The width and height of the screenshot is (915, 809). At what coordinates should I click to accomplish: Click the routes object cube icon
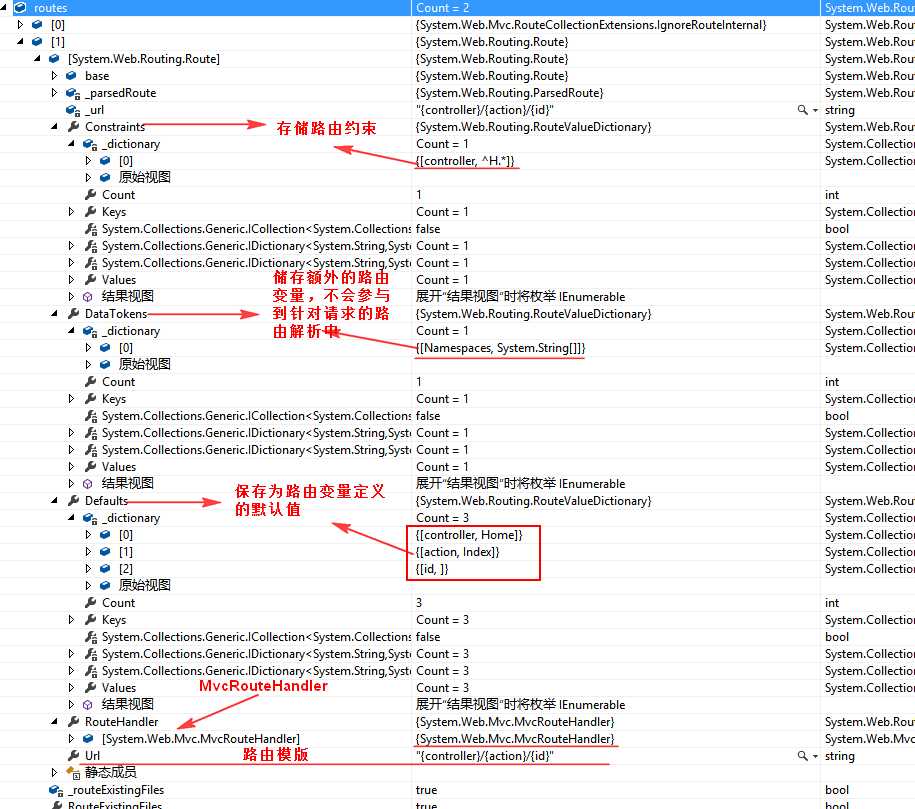20,8
